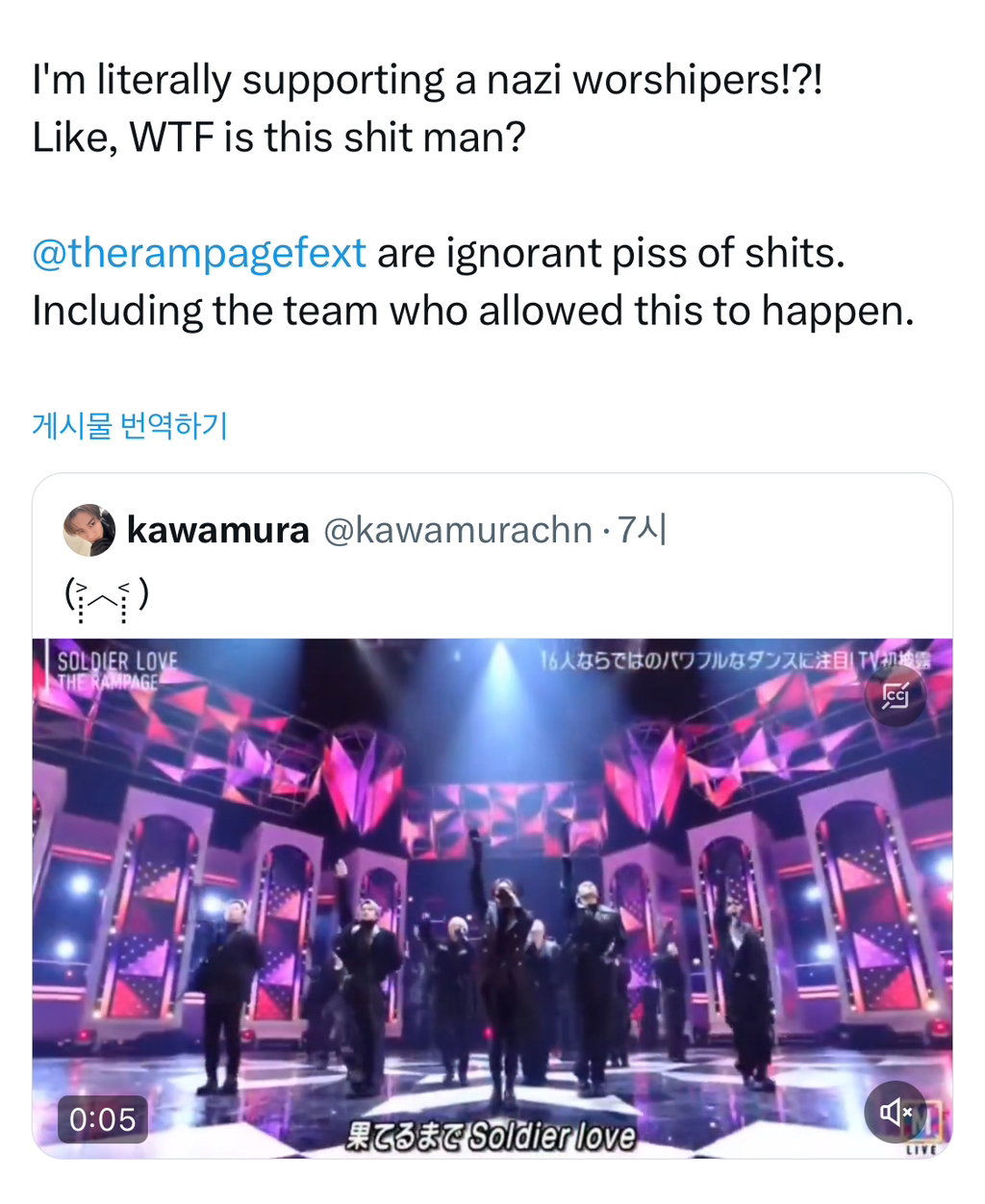The height and width of the screenshot is (1204, 985).
Task: Click the 게시물 번역하기 translate link
Action: 130,424
